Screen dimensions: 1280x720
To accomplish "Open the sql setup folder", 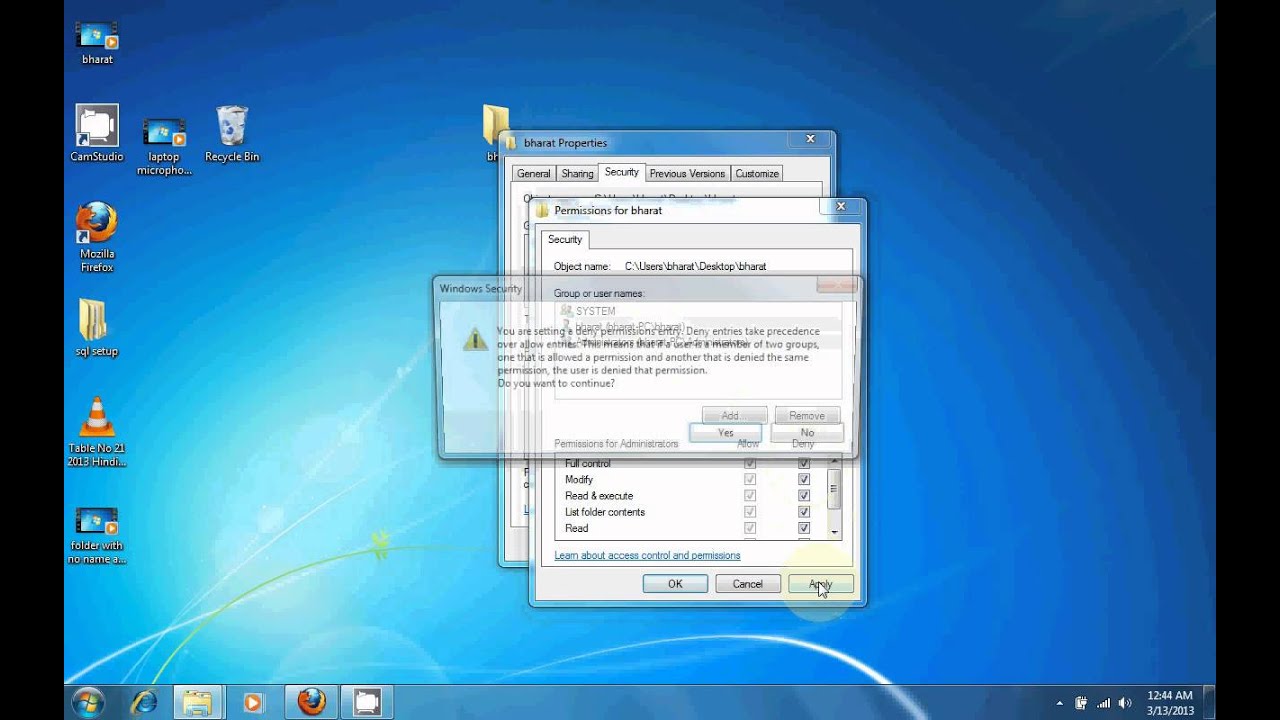I will (x=97, y=328).
